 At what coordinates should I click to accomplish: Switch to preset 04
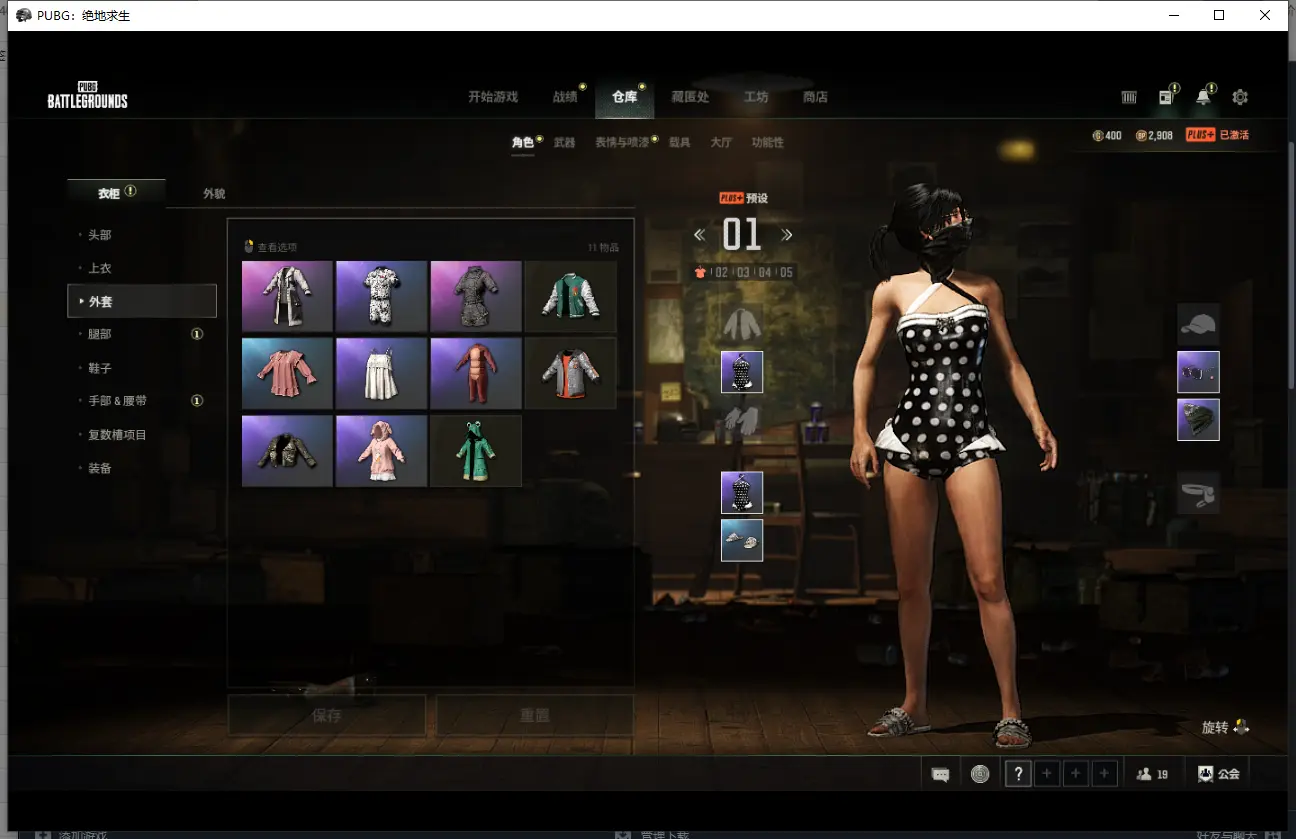click(x=765, y=272)
